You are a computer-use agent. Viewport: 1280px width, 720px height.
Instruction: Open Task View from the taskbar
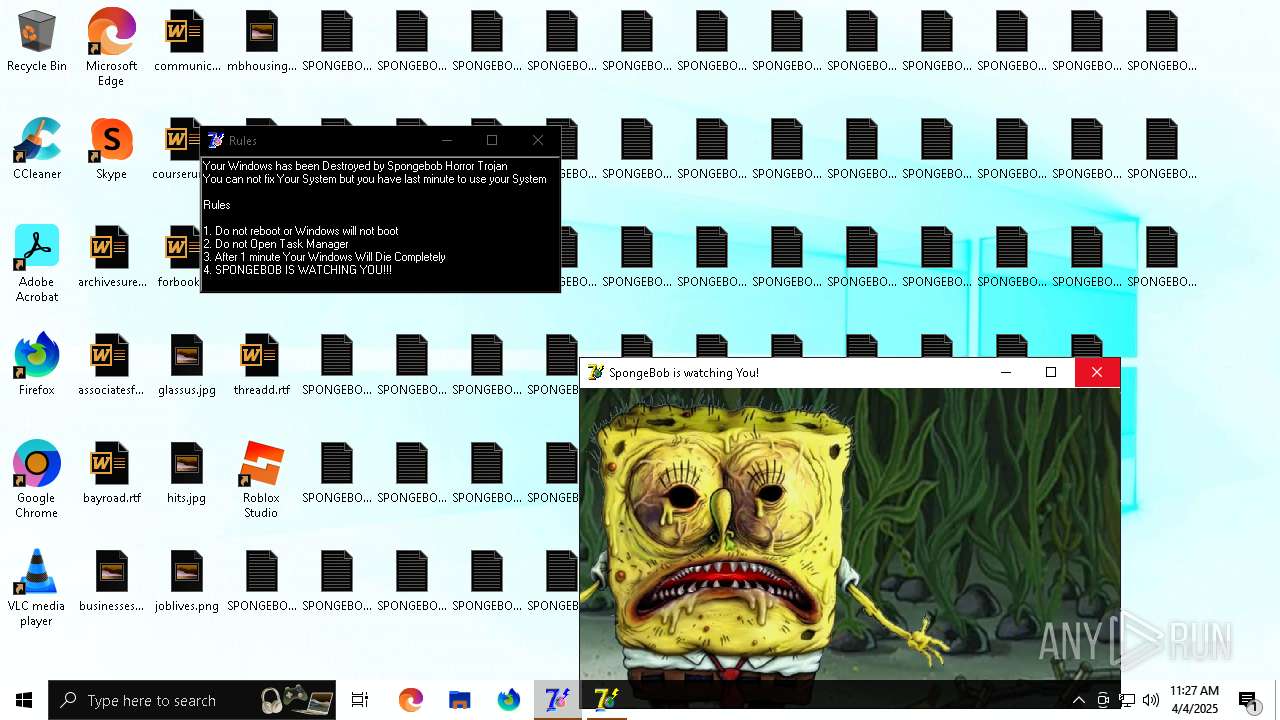(x=360, y=700)
